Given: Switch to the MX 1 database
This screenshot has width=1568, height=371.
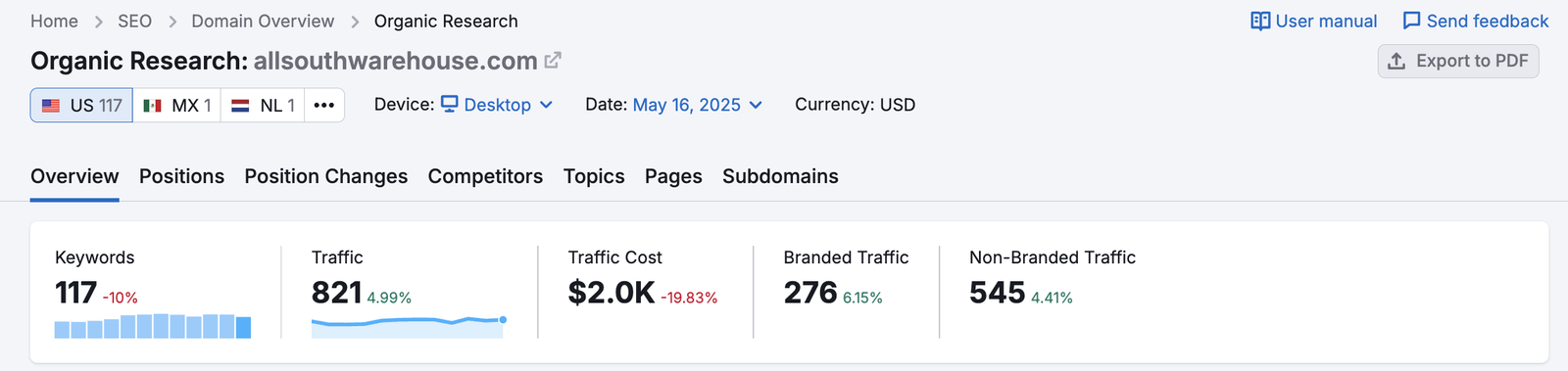Looking at the screenshot, I should (x=176, y=105).
